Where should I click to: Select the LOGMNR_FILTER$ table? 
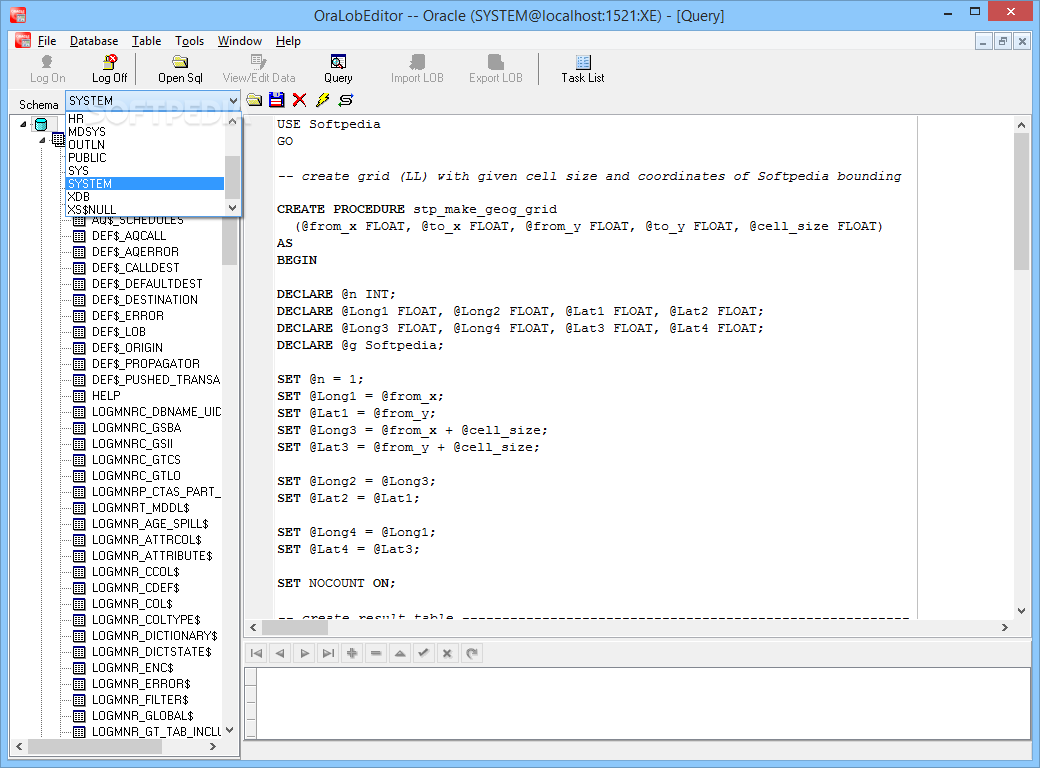tap(140, 700)
